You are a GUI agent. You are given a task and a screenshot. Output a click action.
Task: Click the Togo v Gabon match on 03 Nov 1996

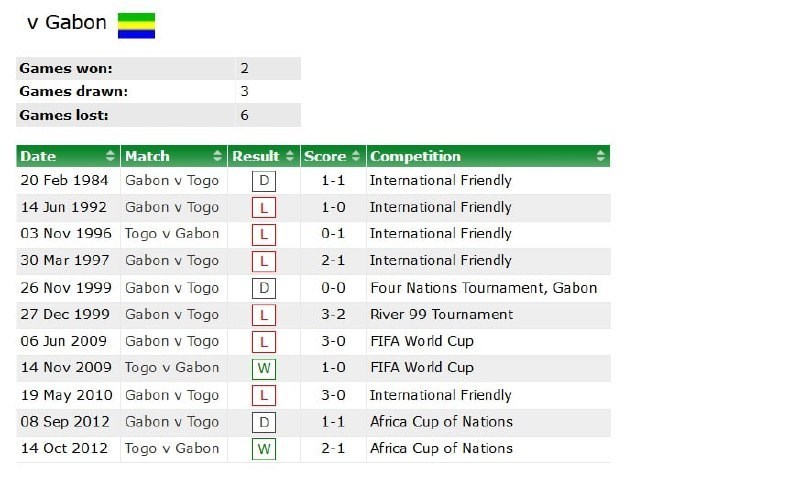tap(172, 234)
